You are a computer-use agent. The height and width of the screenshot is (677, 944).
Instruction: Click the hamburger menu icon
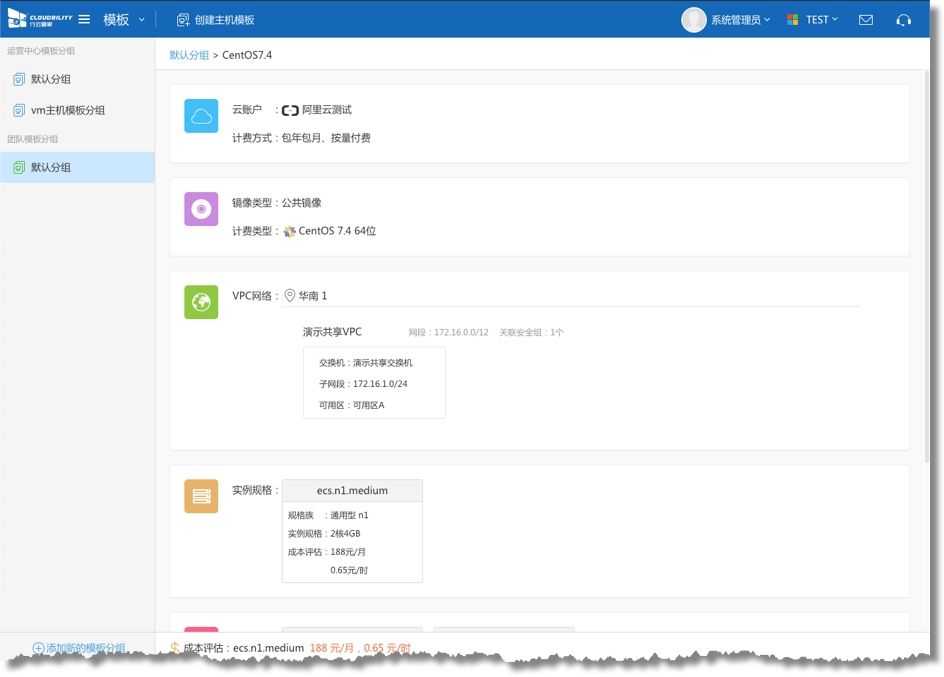point(84,20)
